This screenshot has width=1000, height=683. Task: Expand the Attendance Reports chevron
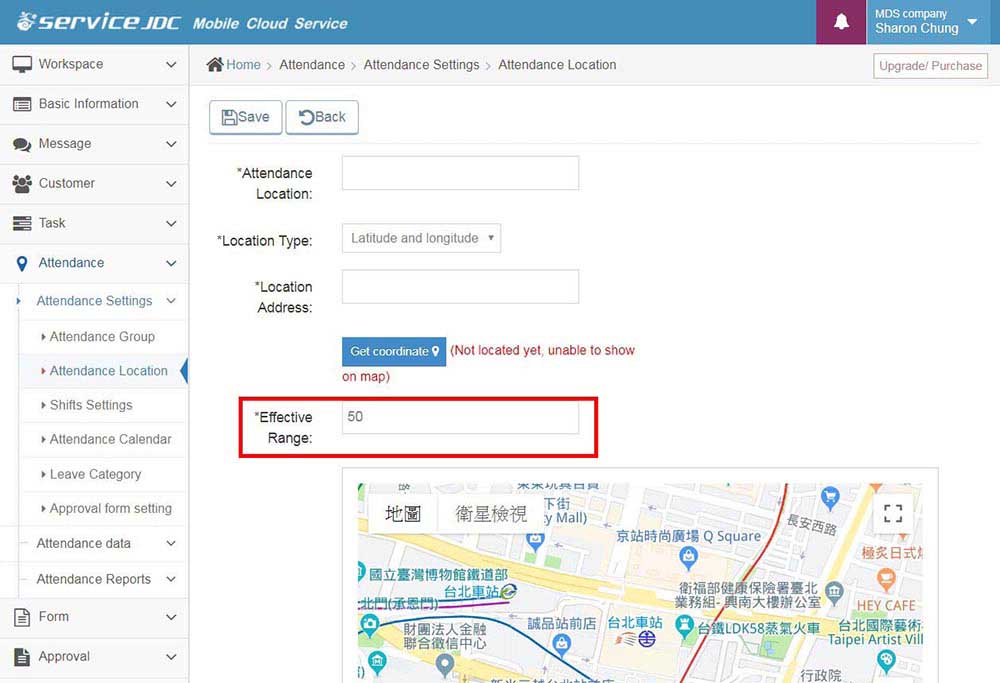tap(171, 579)
